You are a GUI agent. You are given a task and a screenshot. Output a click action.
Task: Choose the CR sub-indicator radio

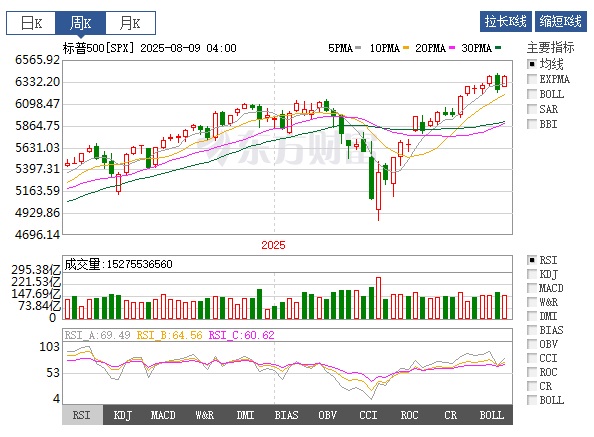tap(532, 386)
